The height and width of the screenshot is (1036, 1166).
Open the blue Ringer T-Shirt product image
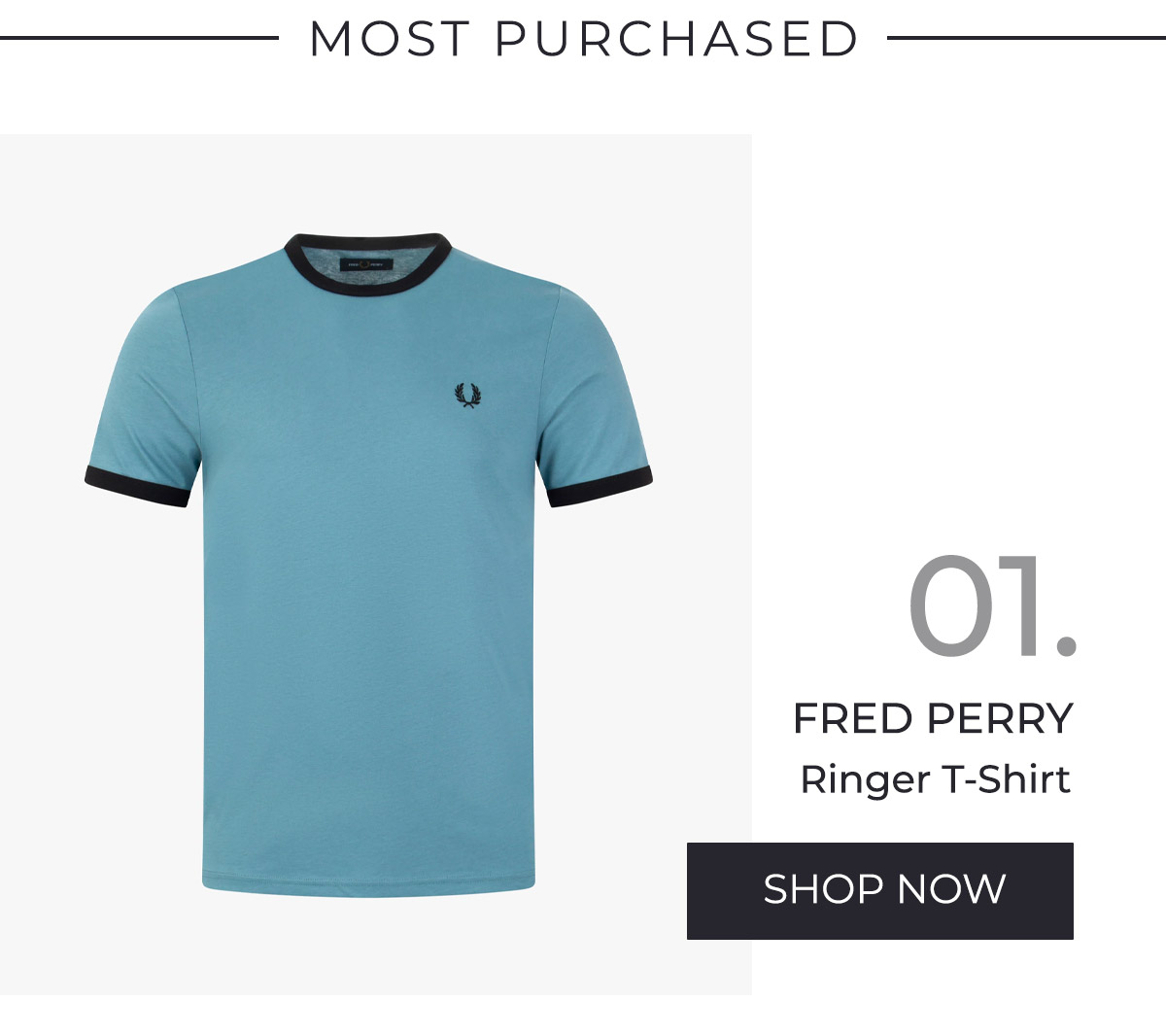368,564
